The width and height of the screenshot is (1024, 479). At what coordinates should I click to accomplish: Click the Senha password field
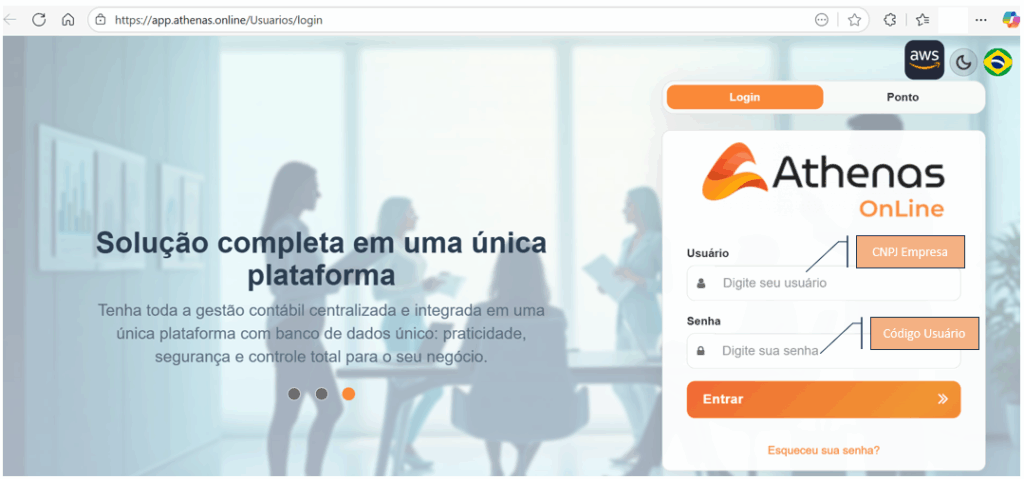[x=824, y=351]
